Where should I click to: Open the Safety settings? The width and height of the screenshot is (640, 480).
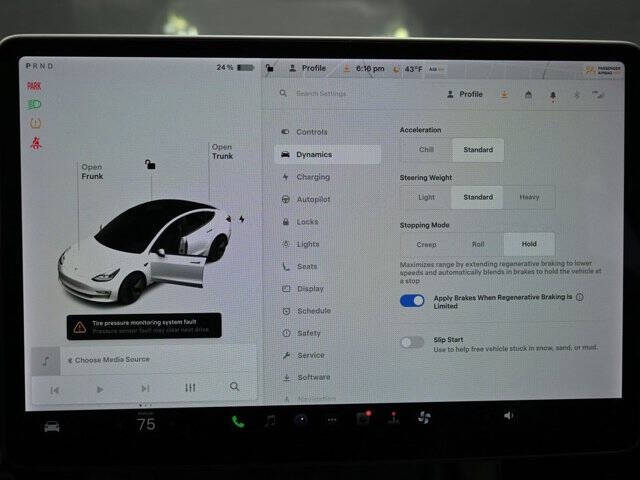click(302, 333)
